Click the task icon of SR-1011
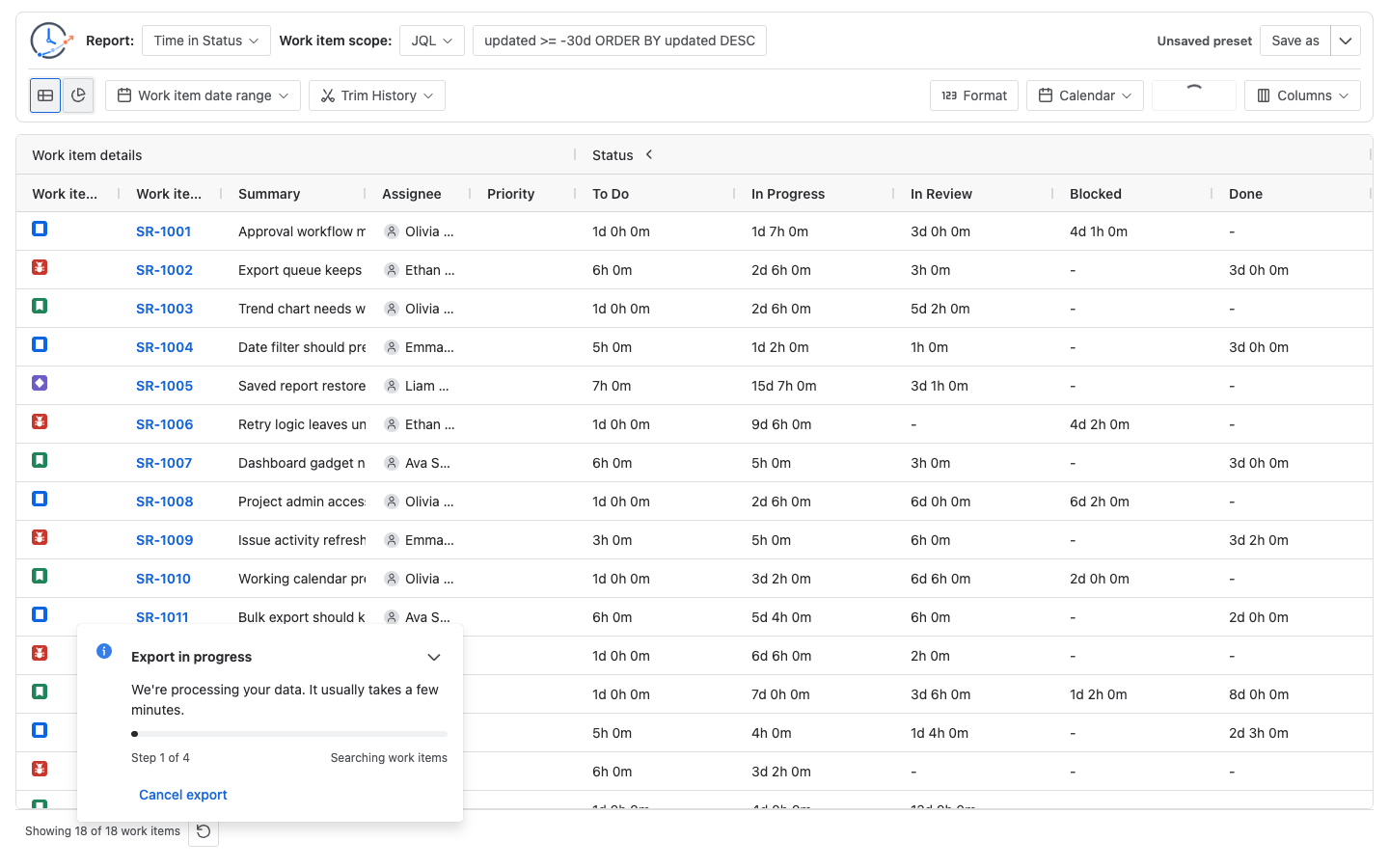This screenshot has width=1389, height=868. [x=40, y=614]
